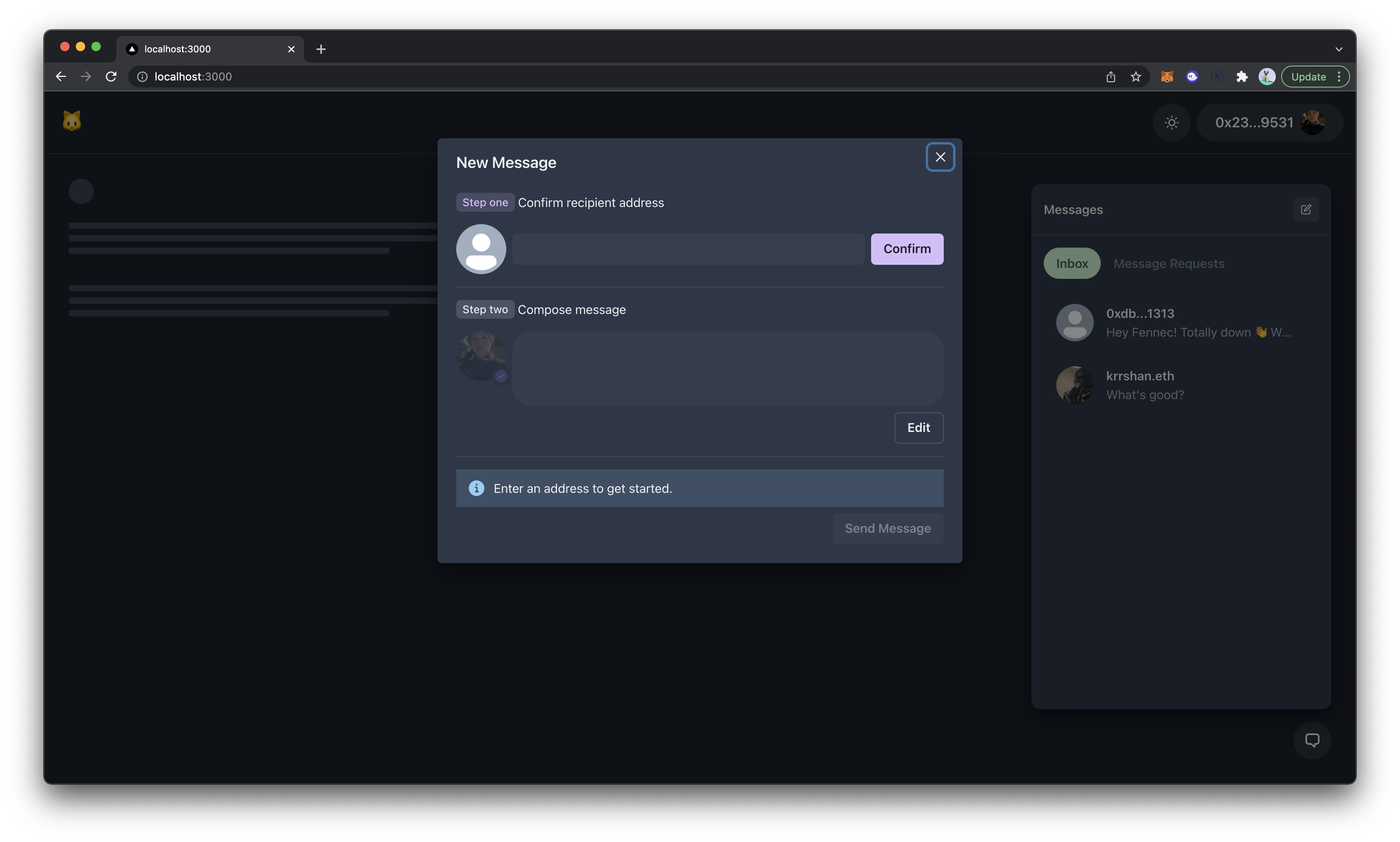Switch to the Inbox tab
1400x842 pixels.
click(x=1072, y=262)
